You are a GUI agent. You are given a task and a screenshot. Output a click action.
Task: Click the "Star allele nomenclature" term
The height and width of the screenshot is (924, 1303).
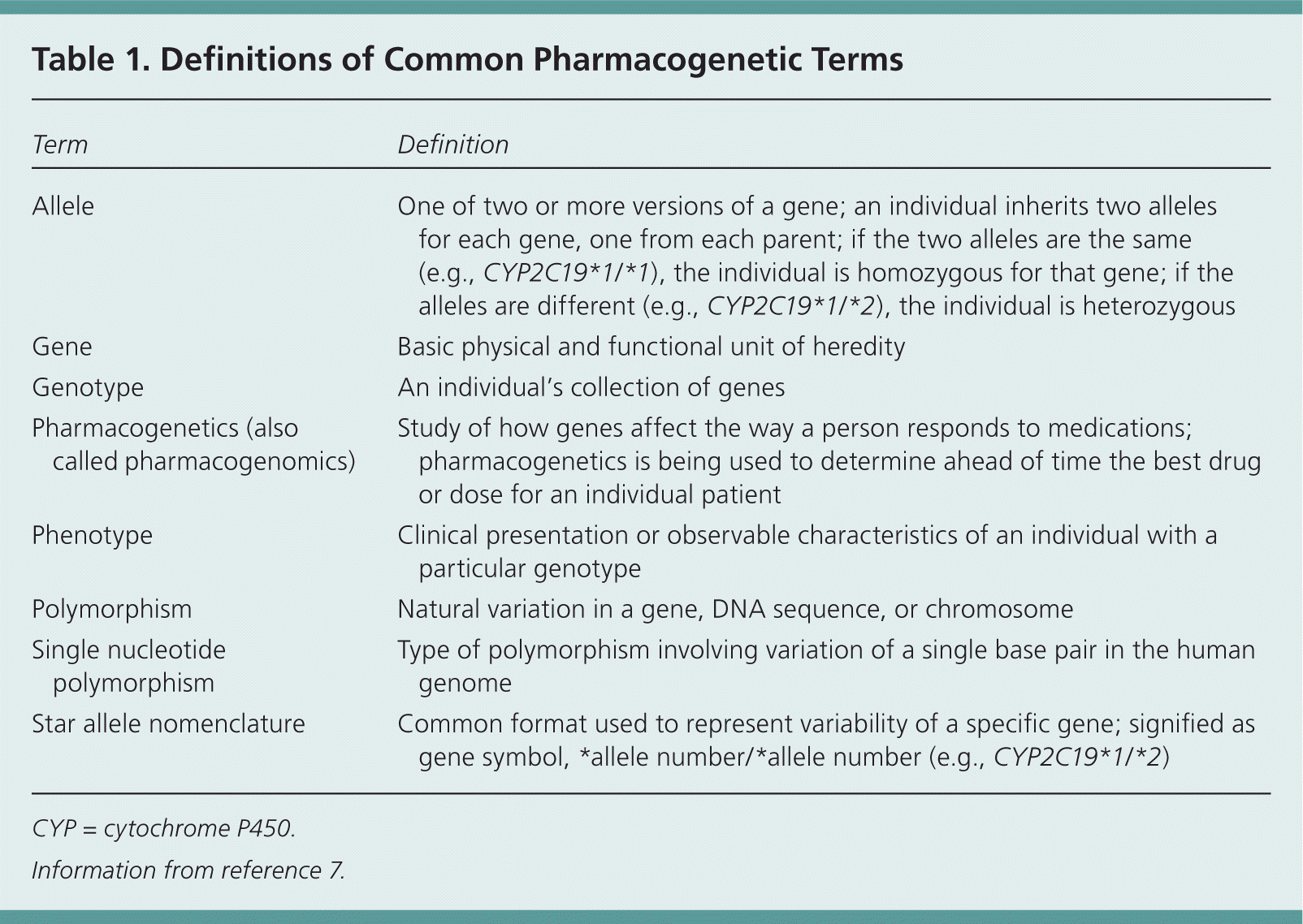(168, 723)
